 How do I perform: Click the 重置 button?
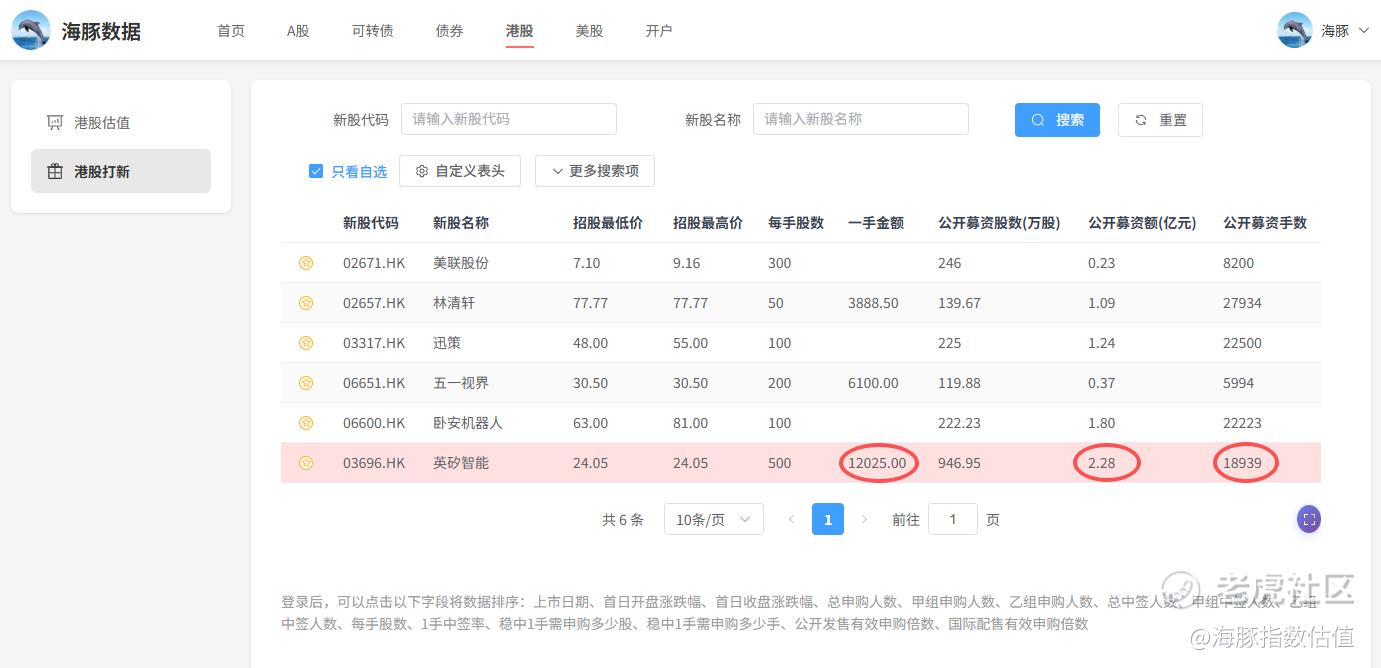[1160, 120]
